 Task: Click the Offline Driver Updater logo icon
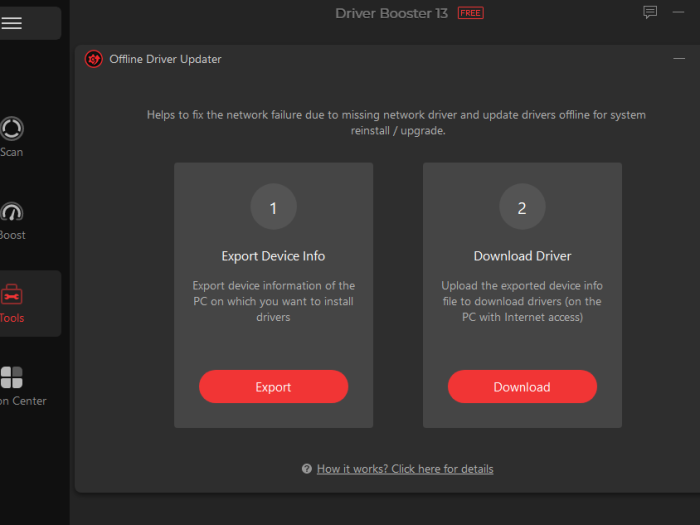coord(94,59)
